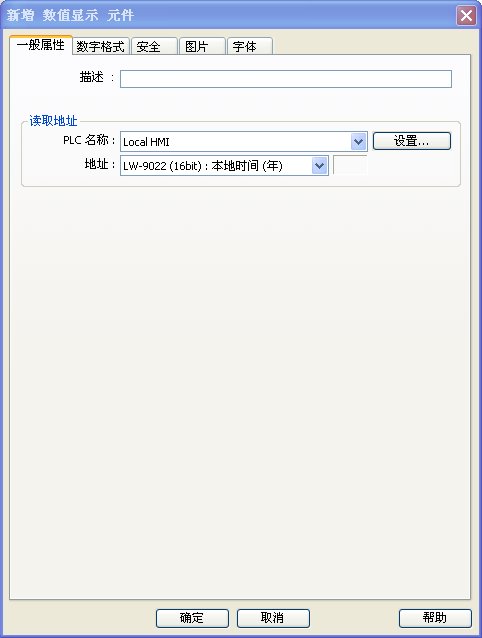Click the PLC 名称 label

(89, 140)
